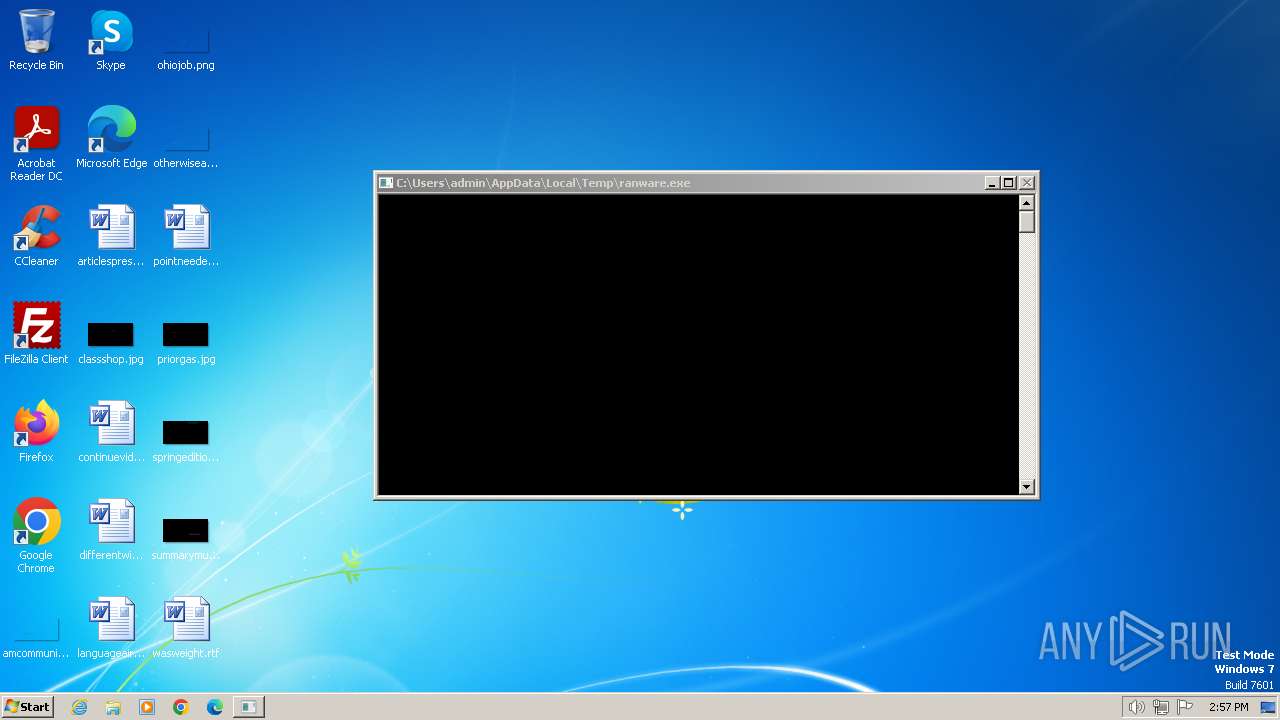Click console scrollbar down arrow
The width and height of the screenshot is (1280, 720).
pos(1026,487)
